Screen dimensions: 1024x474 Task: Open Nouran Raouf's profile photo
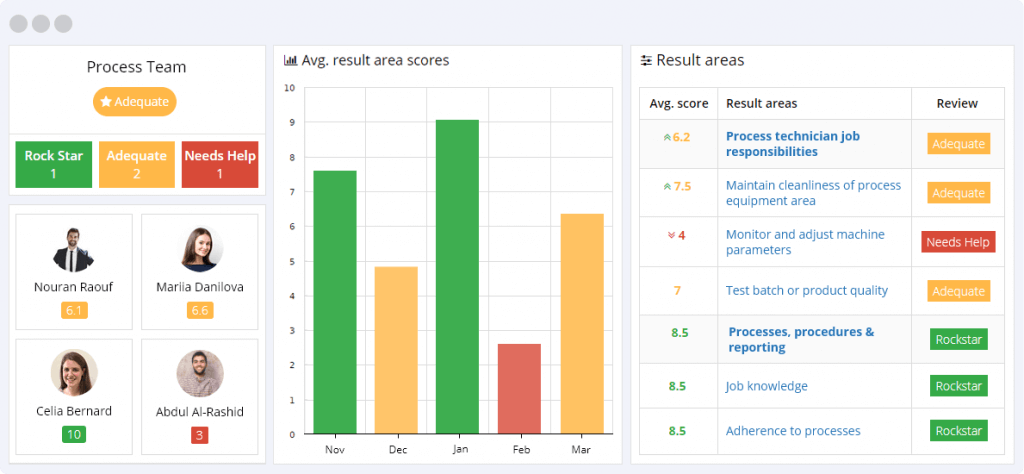74,250
